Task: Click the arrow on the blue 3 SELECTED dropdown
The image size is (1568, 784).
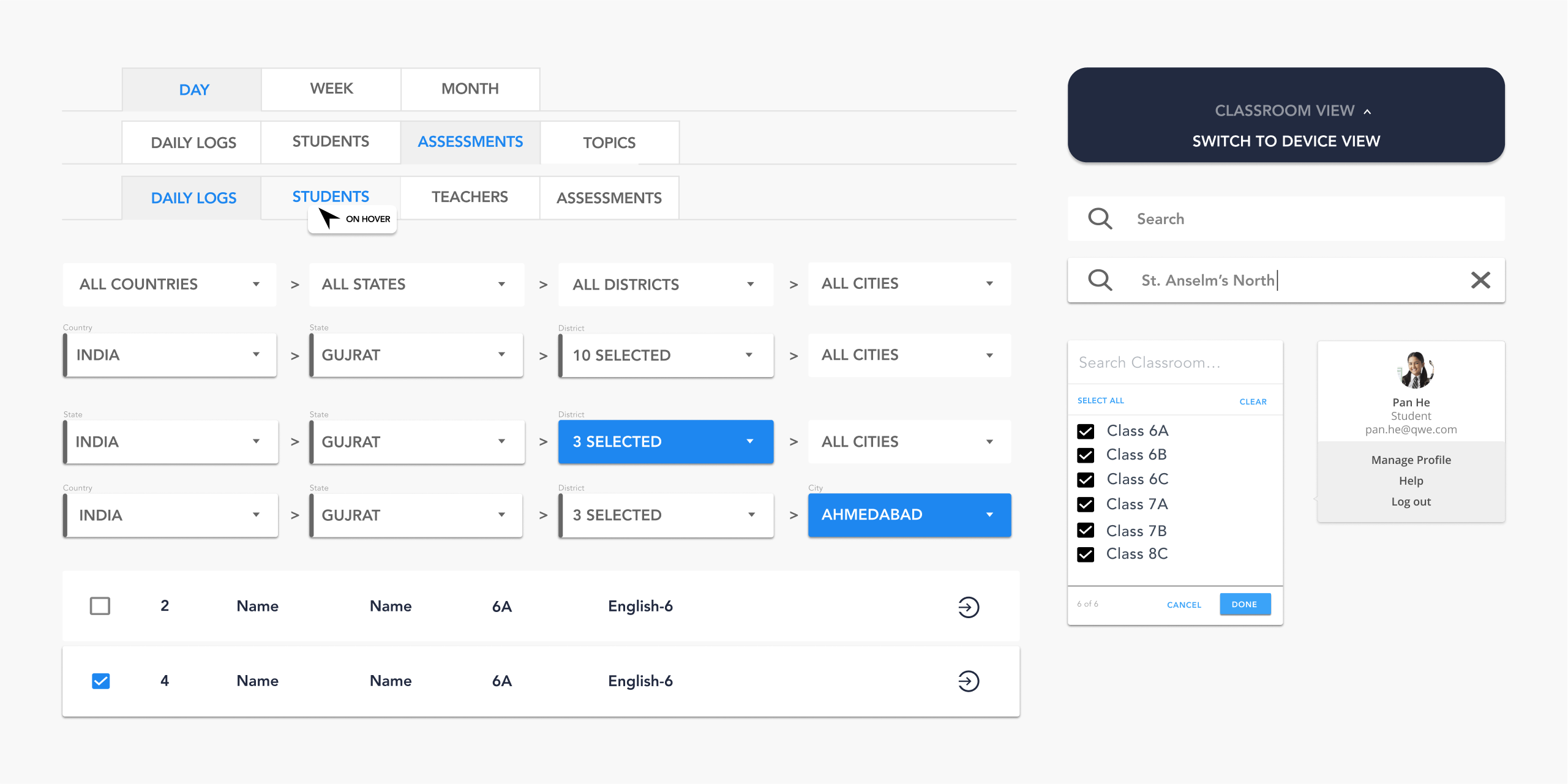Action: (749, 441)
